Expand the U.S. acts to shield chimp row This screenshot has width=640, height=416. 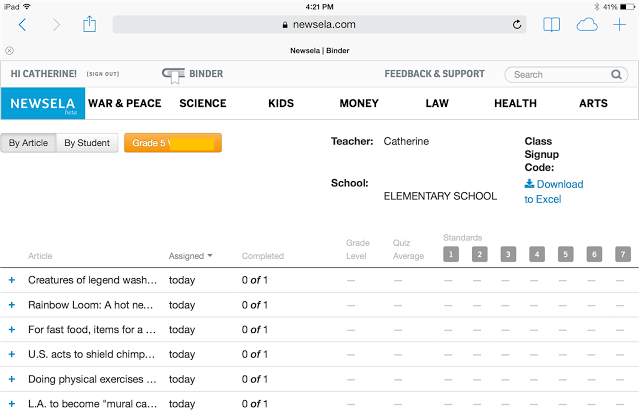click(12, 354)
